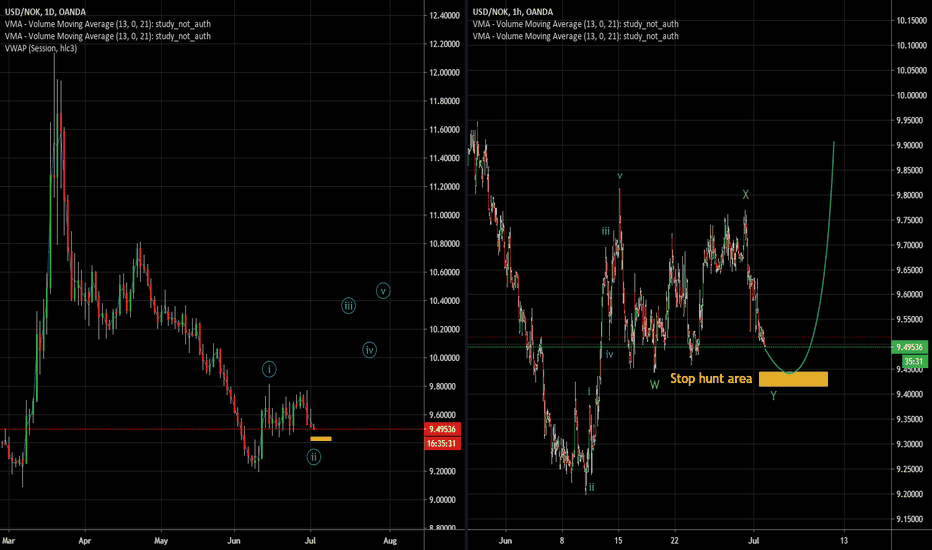The width and height of the screenshot is (932, 550).
Task: Select wave label ii at hourly chart low
Action: [x=591, y=486]
